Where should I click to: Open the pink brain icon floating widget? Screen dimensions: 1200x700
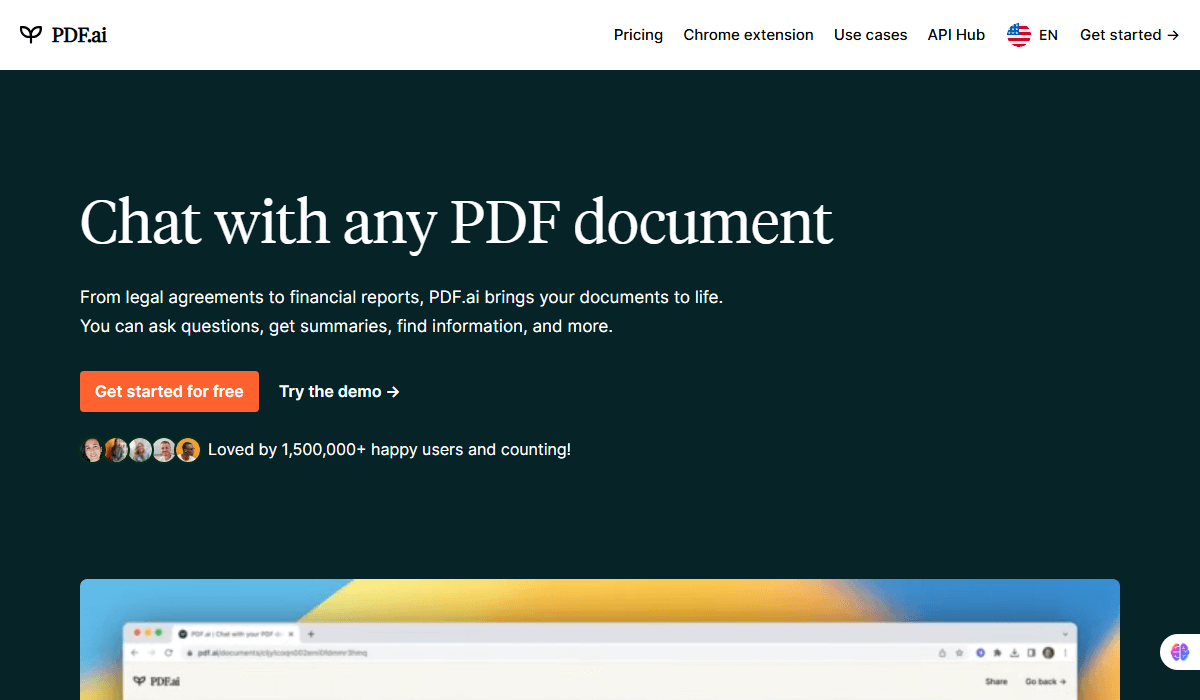[x=1180, y=652]
